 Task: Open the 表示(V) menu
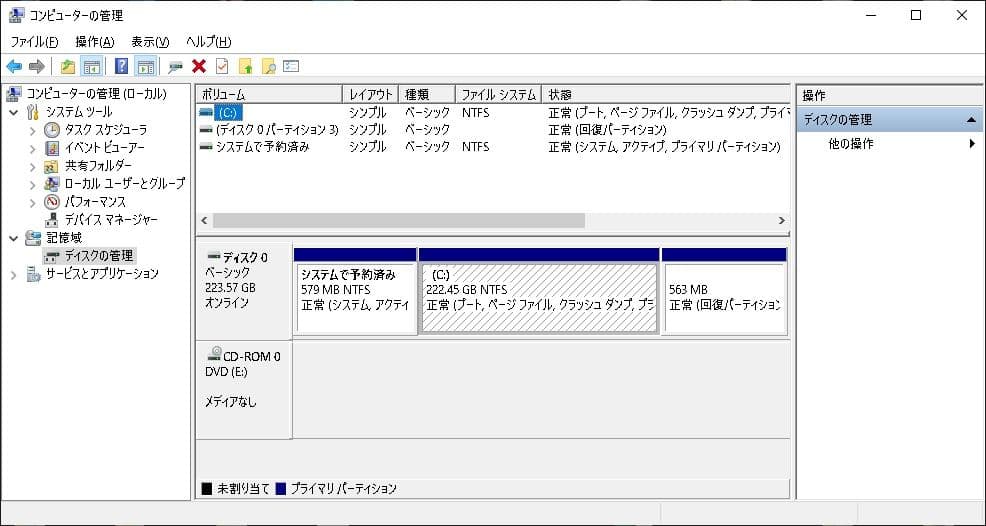click(x=150, y=42)
